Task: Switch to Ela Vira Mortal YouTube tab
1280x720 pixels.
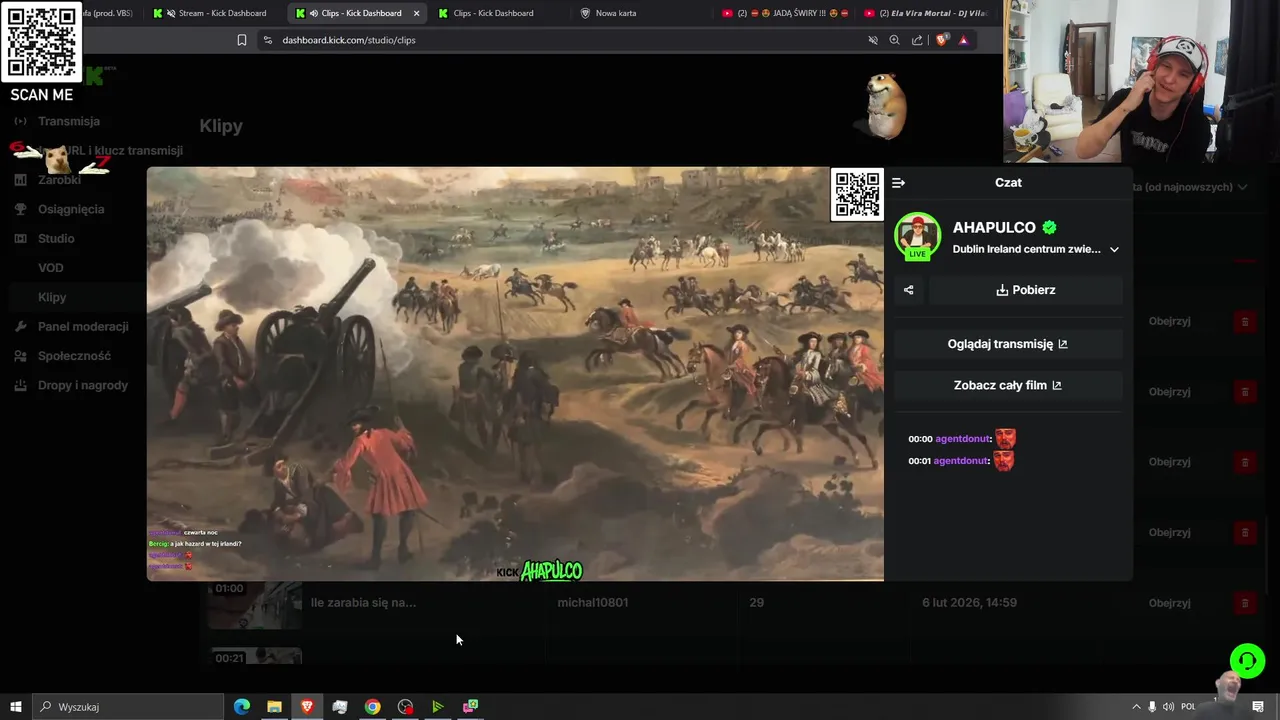Action: click(927, 13)
